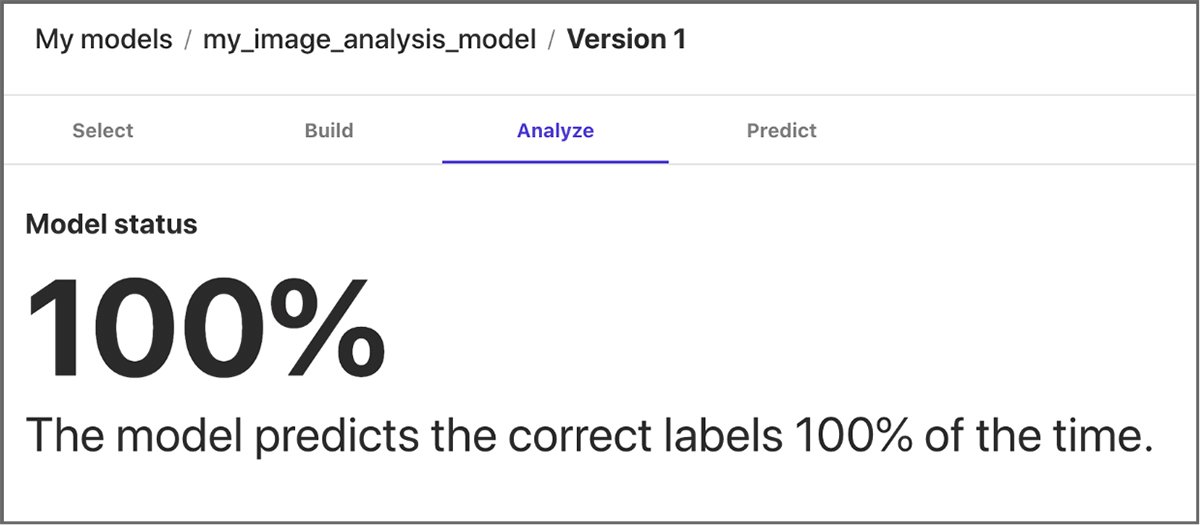Click the word 'time' ending the description
Viewport: 1200px width, 525px height.
1100,436
